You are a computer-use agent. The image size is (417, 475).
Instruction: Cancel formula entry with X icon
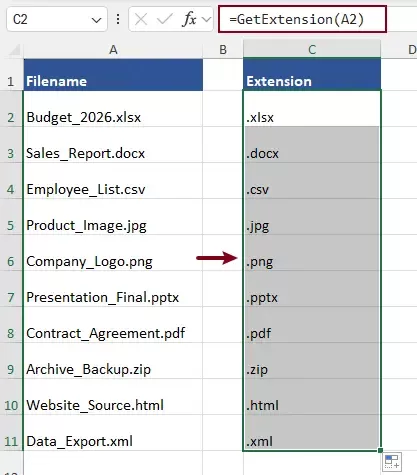[x=141, y=19]
